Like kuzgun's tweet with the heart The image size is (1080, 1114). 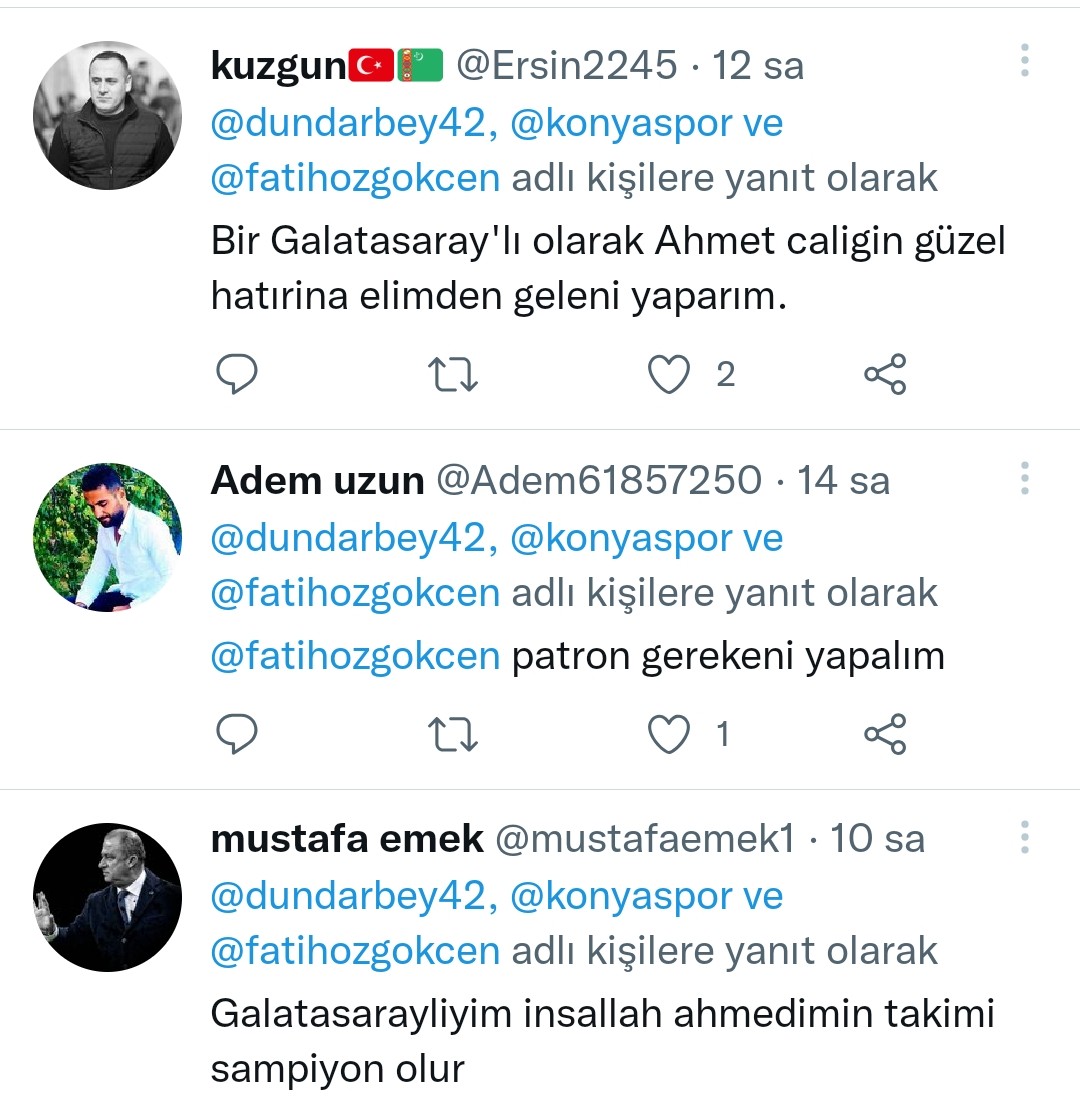coord(669,374)
